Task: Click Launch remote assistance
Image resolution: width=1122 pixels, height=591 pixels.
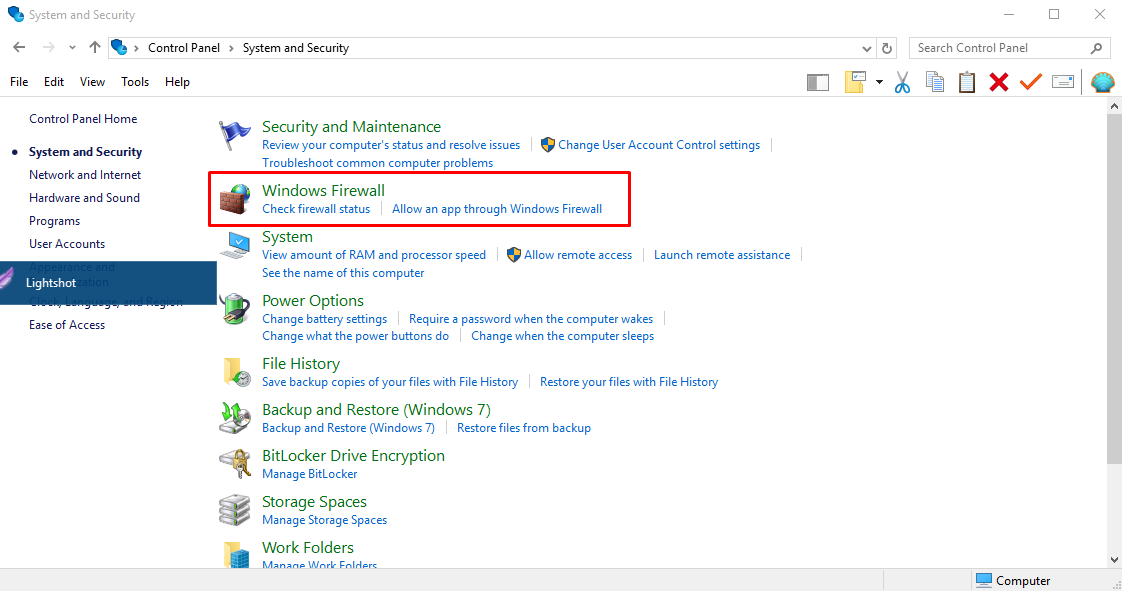Action: coord(722,255)
